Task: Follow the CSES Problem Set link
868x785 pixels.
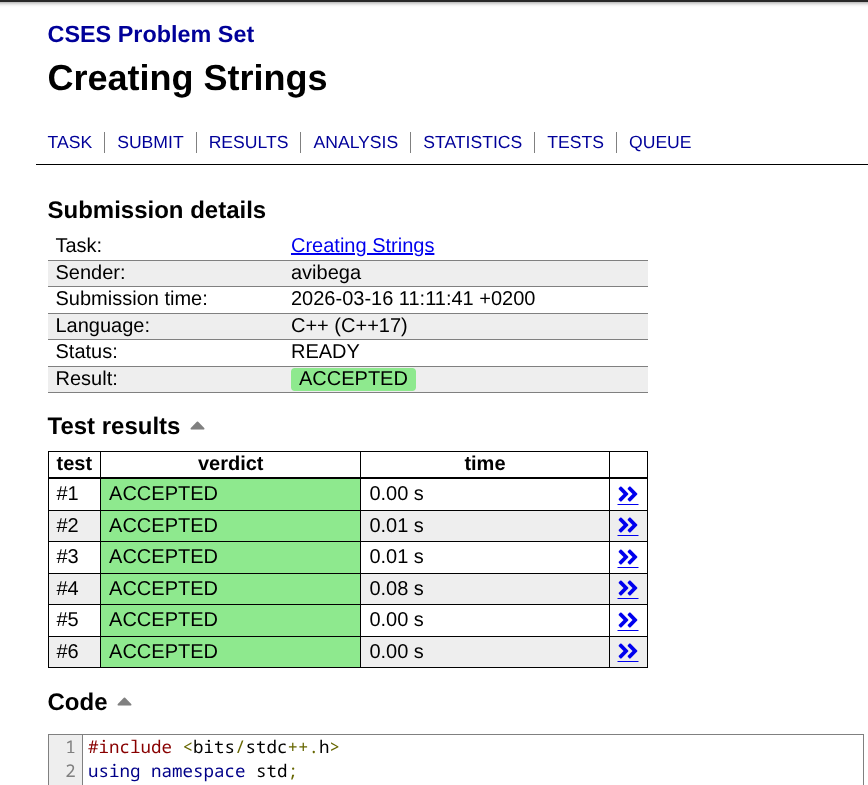Action: coord(151,34)
